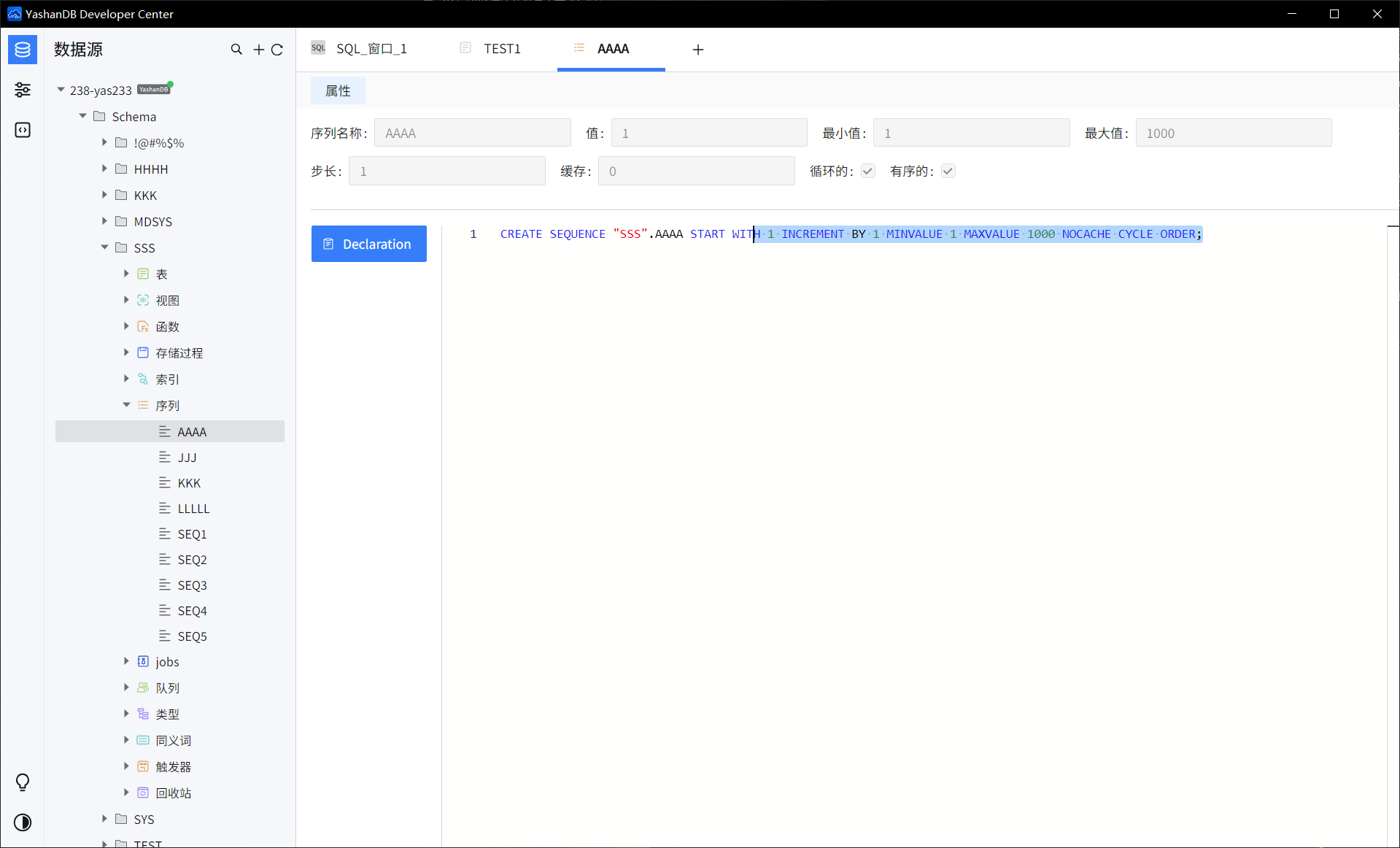Select the KKK sequence under 序列
The image size is (1400, 848).
[189, 482]
